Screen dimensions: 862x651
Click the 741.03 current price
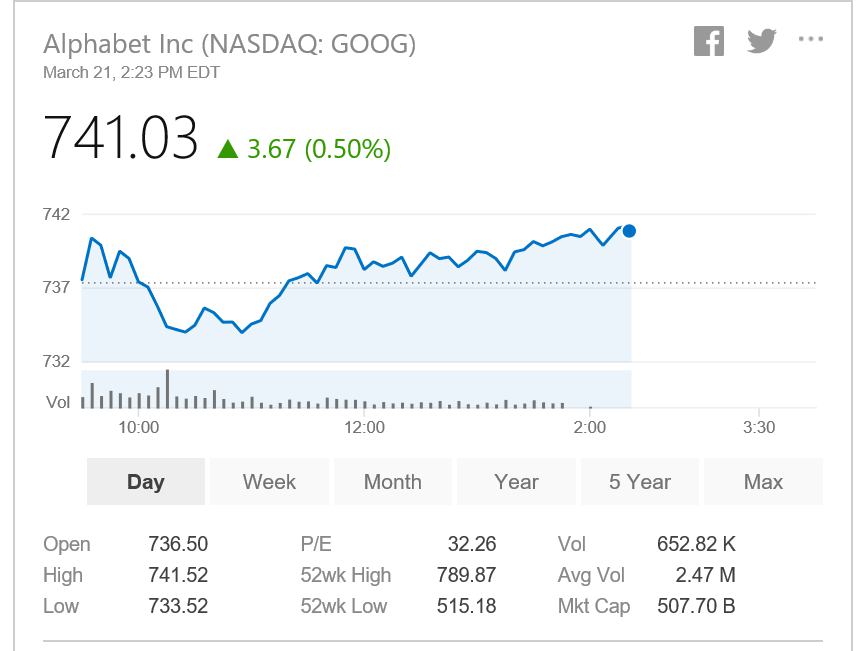click(x=120, y=137)
